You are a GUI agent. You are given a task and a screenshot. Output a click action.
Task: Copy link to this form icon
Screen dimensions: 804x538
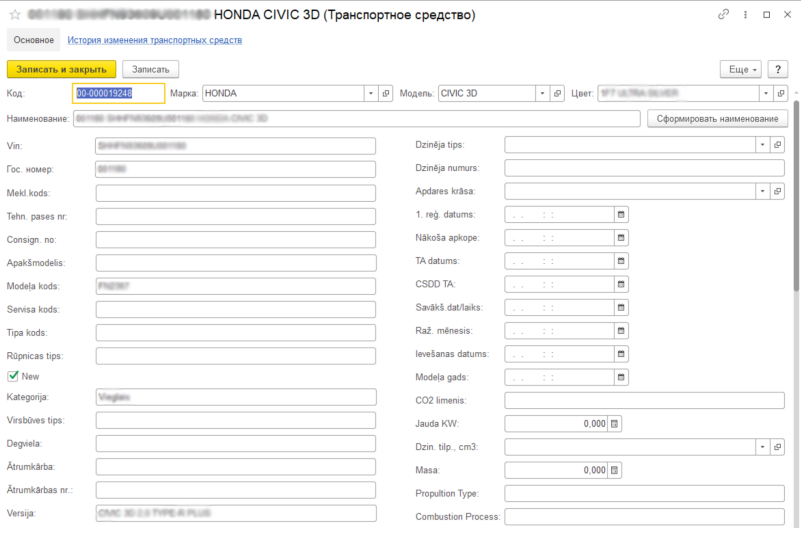click(723, 14)
